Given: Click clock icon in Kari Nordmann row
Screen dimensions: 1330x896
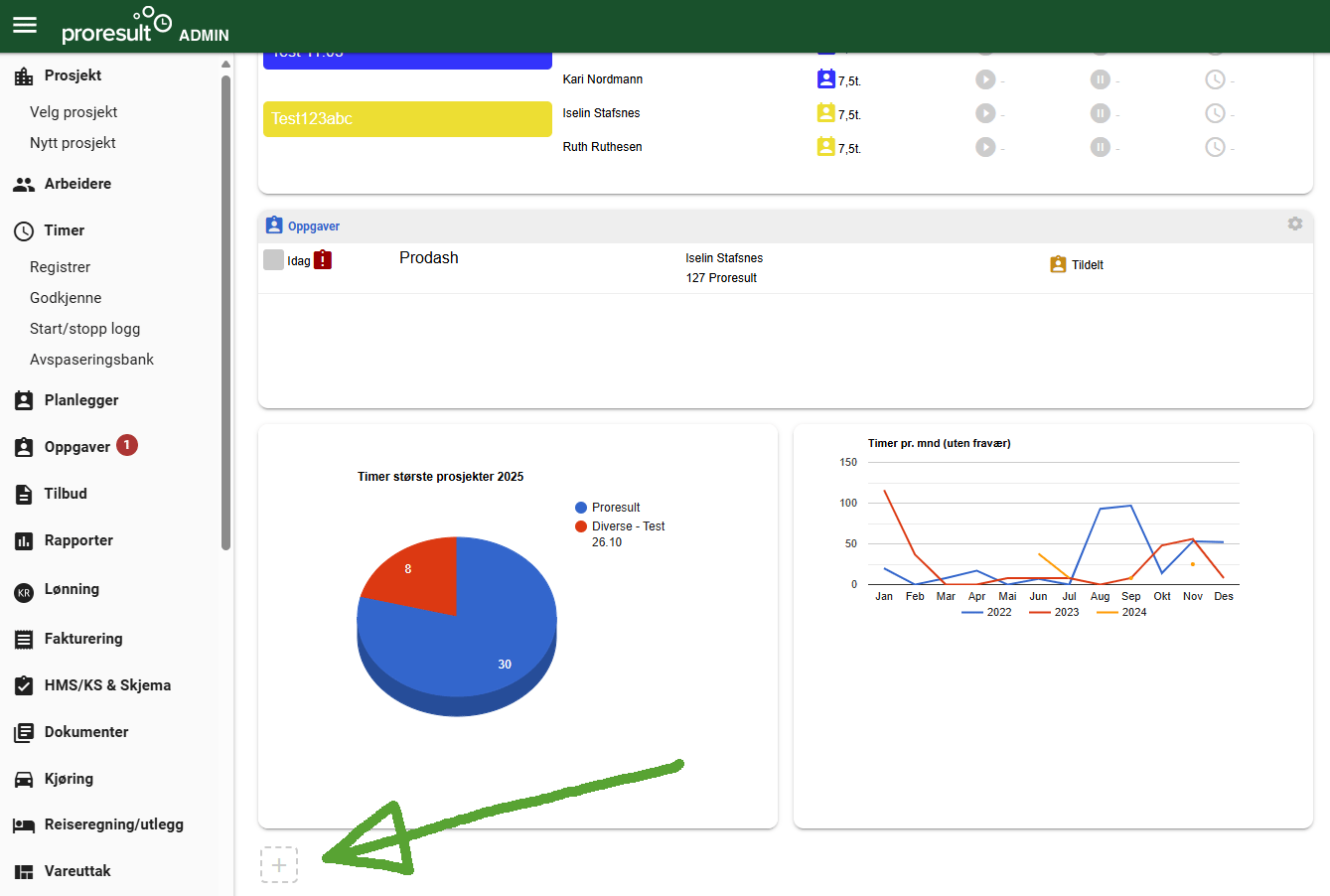Looking at the screenshot, I should [1215, 80].
